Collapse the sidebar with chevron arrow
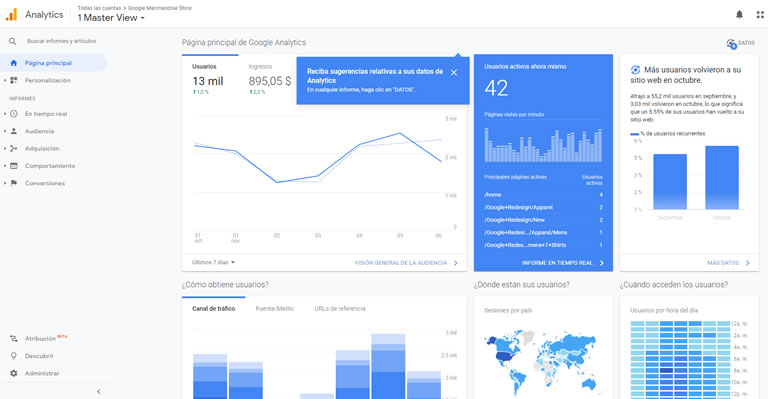Screen dimensions: 768x399 pyautogui.click(x=98, y=391)
